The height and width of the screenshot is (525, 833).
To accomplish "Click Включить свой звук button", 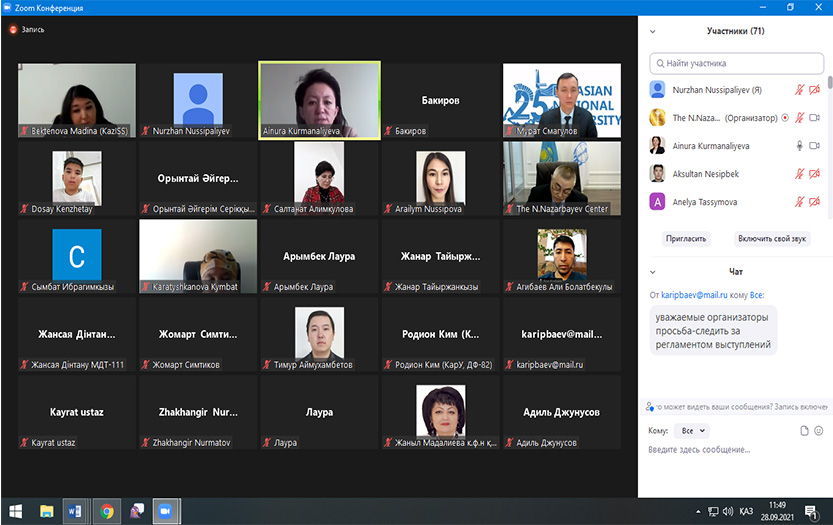I will [773, 239].
